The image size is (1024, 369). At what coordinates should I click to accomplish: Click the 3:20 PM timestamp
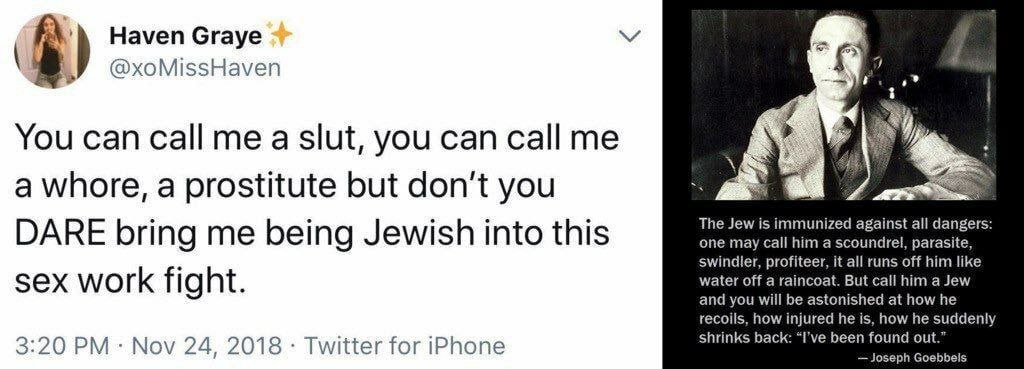61,345
